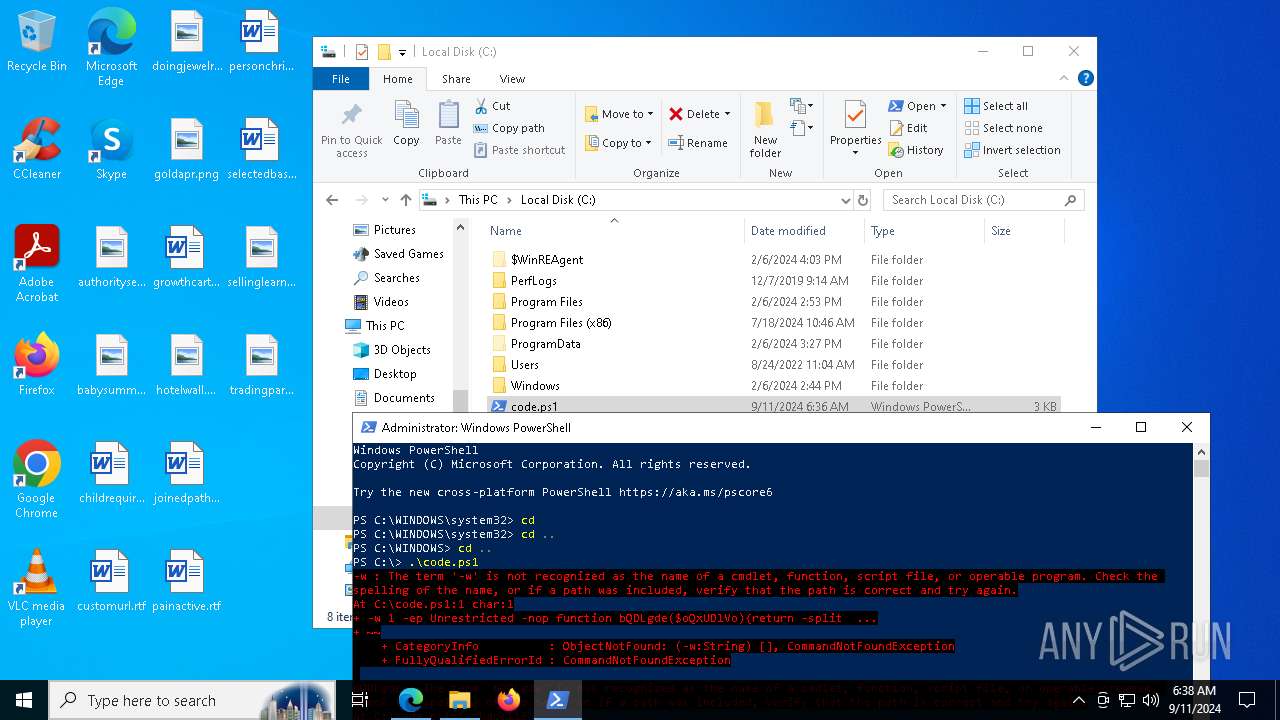Open Move to dropdown
This screenshot has height=720, width=1280.
pyautogui.click(x=619, y=114)
